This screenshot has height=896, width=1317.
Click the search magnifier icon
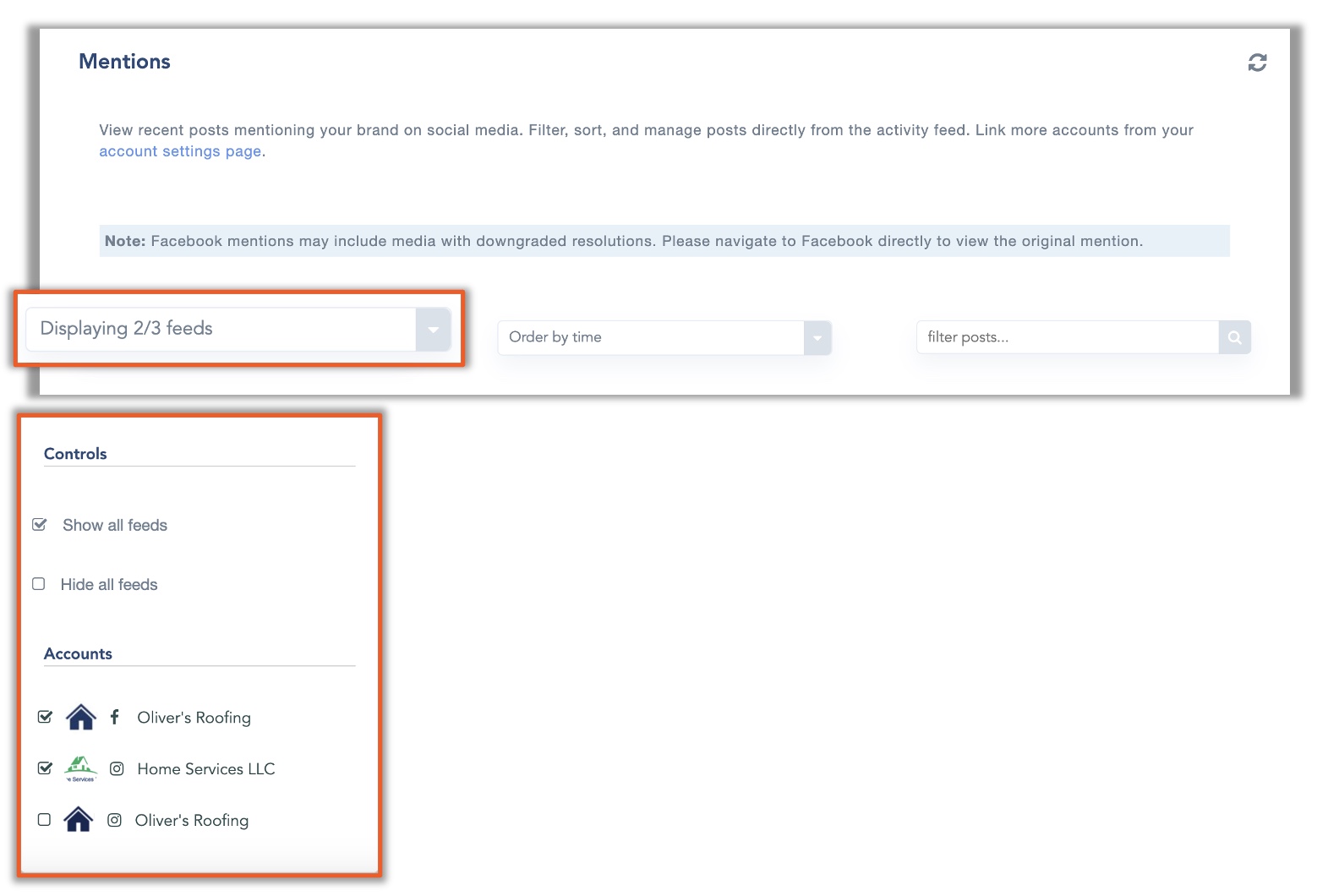click(x=1234, y=337)
